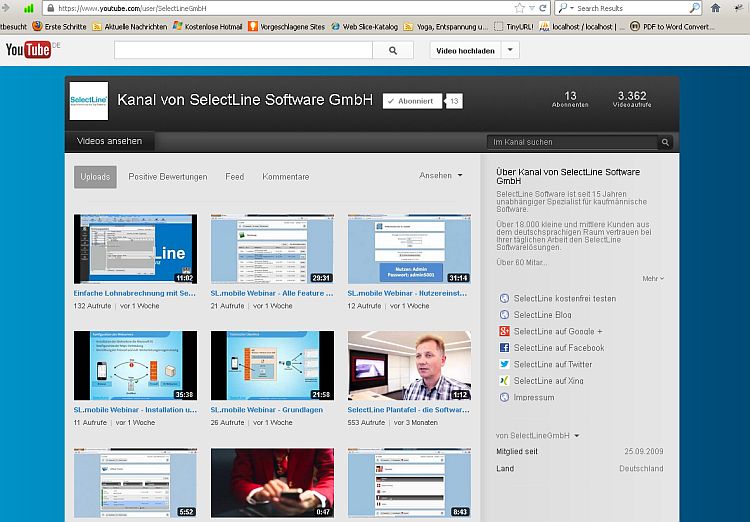Open the TinyURL! bookmark
Screen dimensions: 750x522
(514, 27)
